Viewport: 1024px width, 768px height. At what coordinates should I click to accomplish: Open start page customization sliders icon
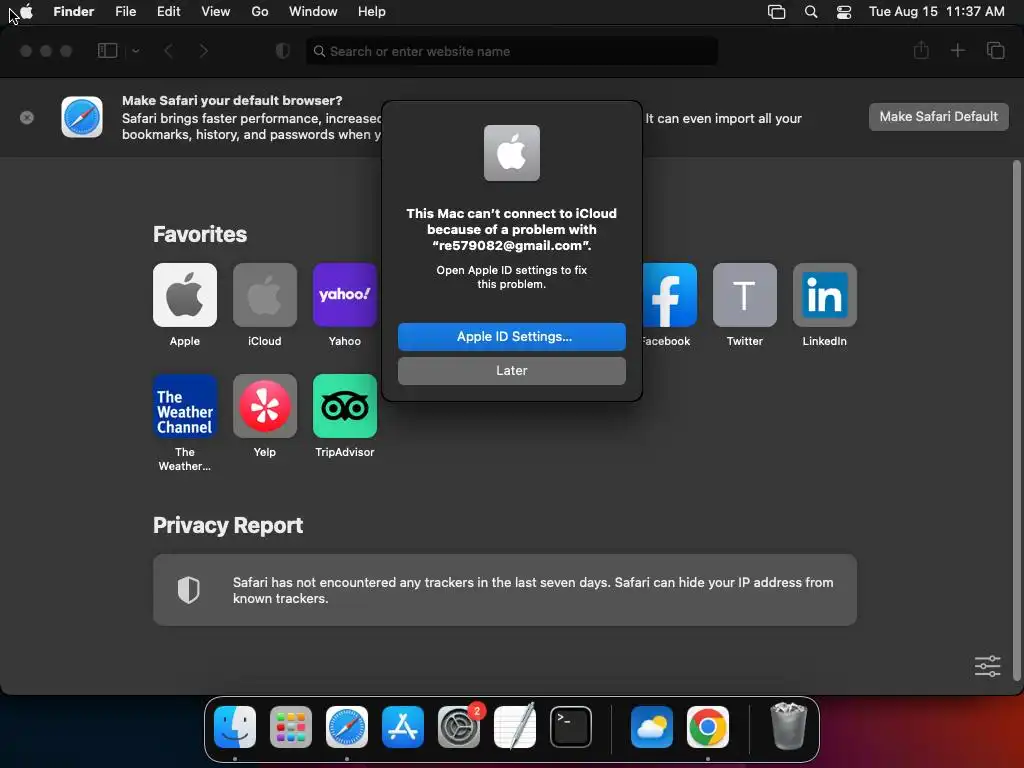(987, 666)
